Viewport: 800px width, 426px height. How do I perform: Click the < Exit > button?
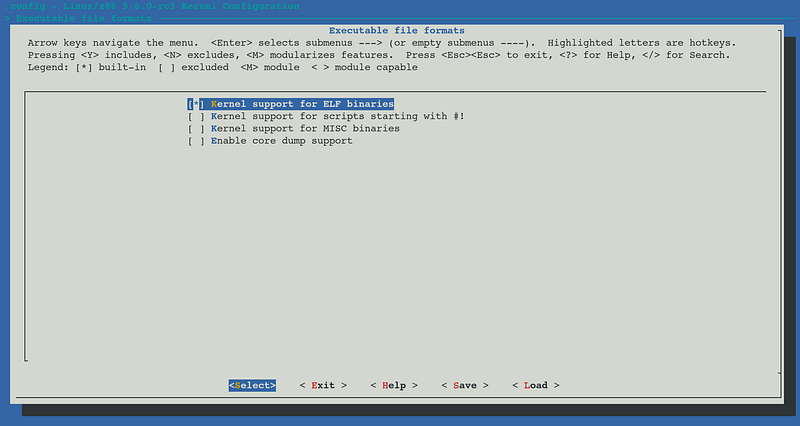323,385
